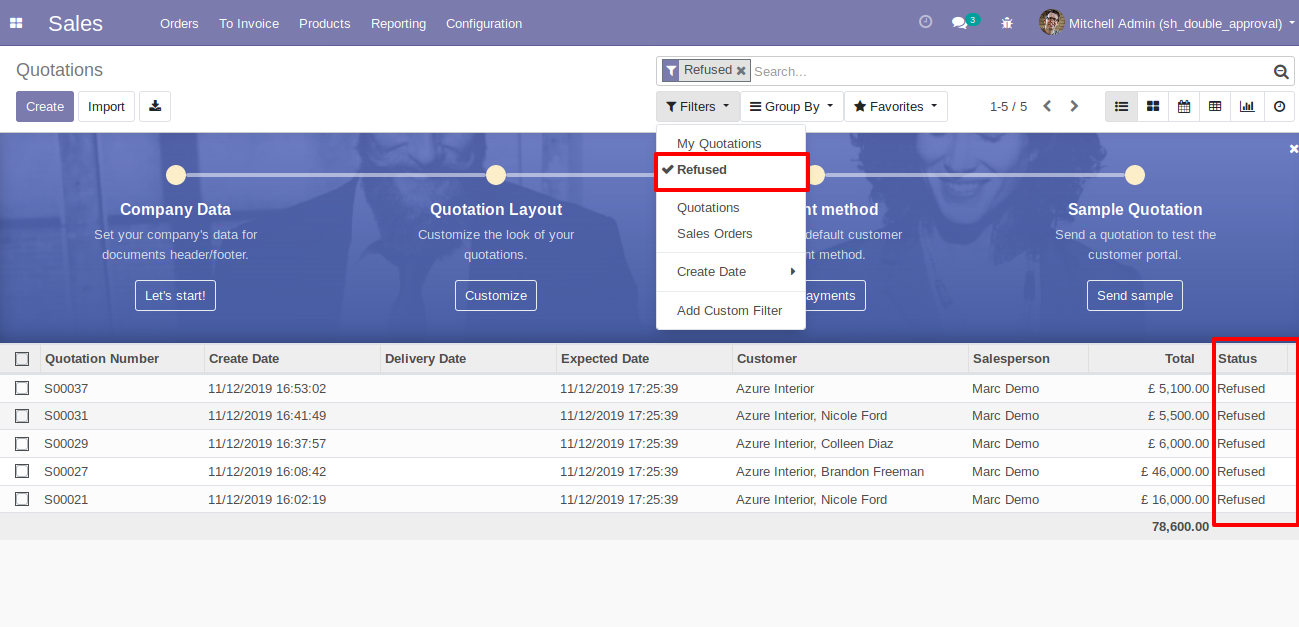1299x627 pixels.
Task: Toggle the select-all checkbox in header
Action: tap(22, 359)
